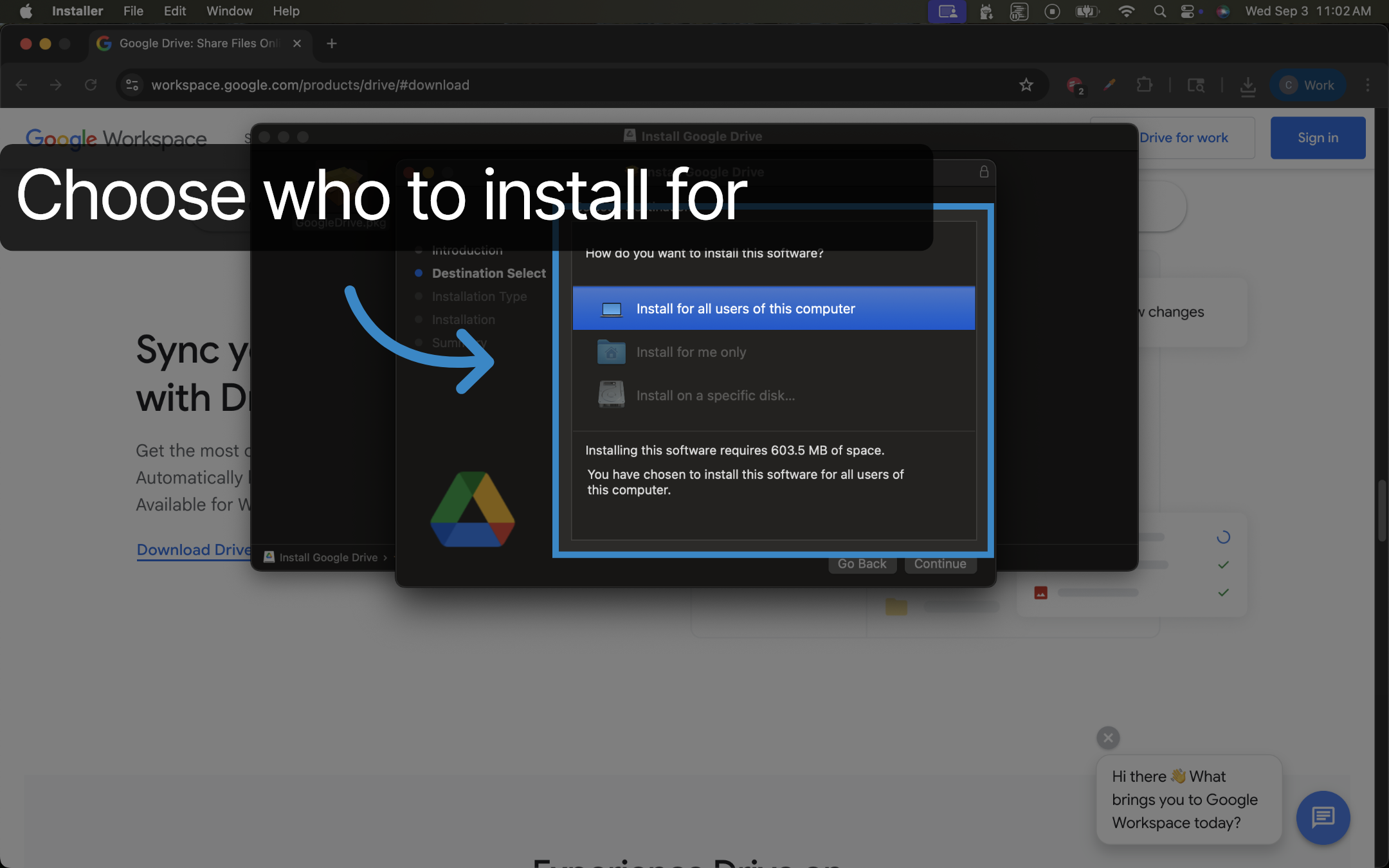Click Destination Select step in installer sidebar

point(489,273)
